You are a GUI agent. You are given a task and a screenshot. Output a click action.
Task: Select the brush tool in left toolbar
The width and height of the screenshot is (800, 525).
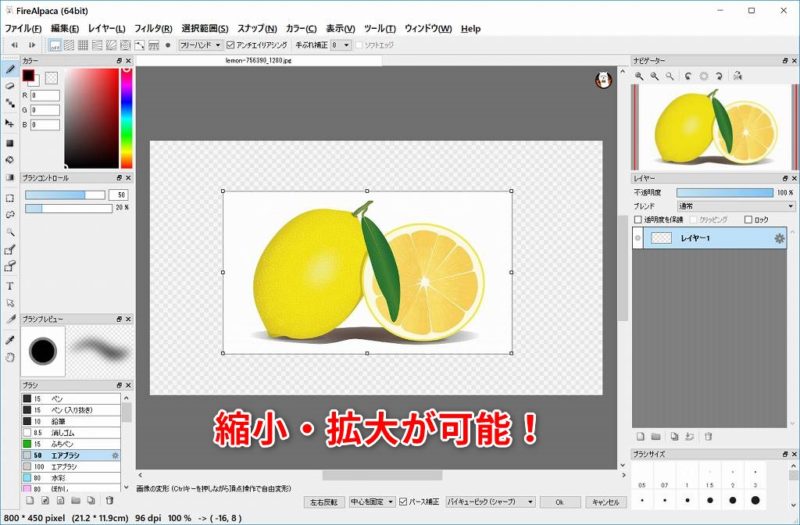(10, 70)
